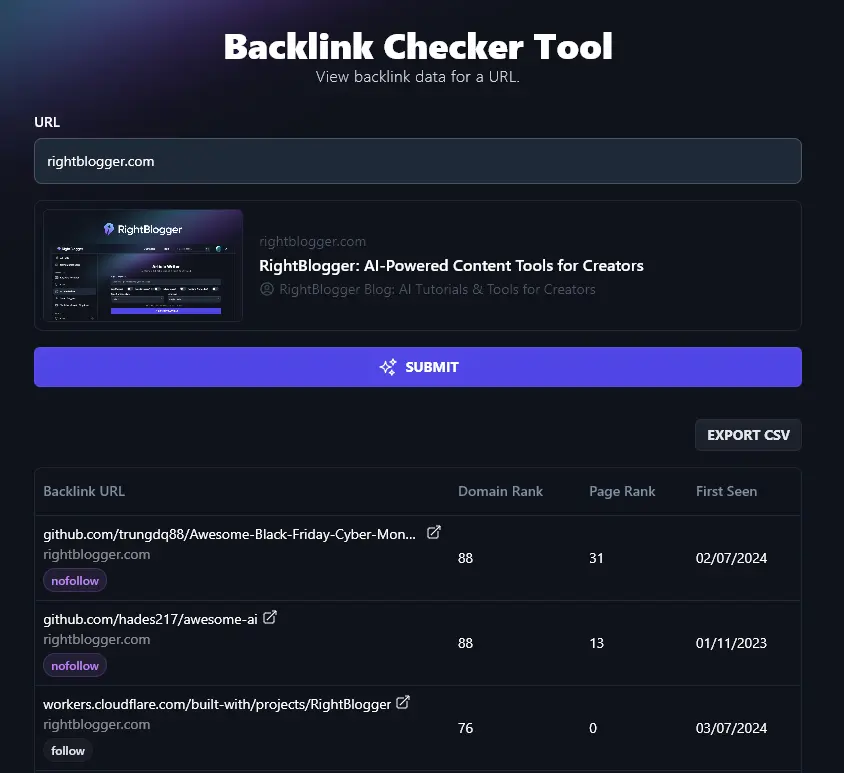Sort by the Domain Rank column header
This screenshot has height=773, width=844.
pyautogui.click(x=500, y=491)
